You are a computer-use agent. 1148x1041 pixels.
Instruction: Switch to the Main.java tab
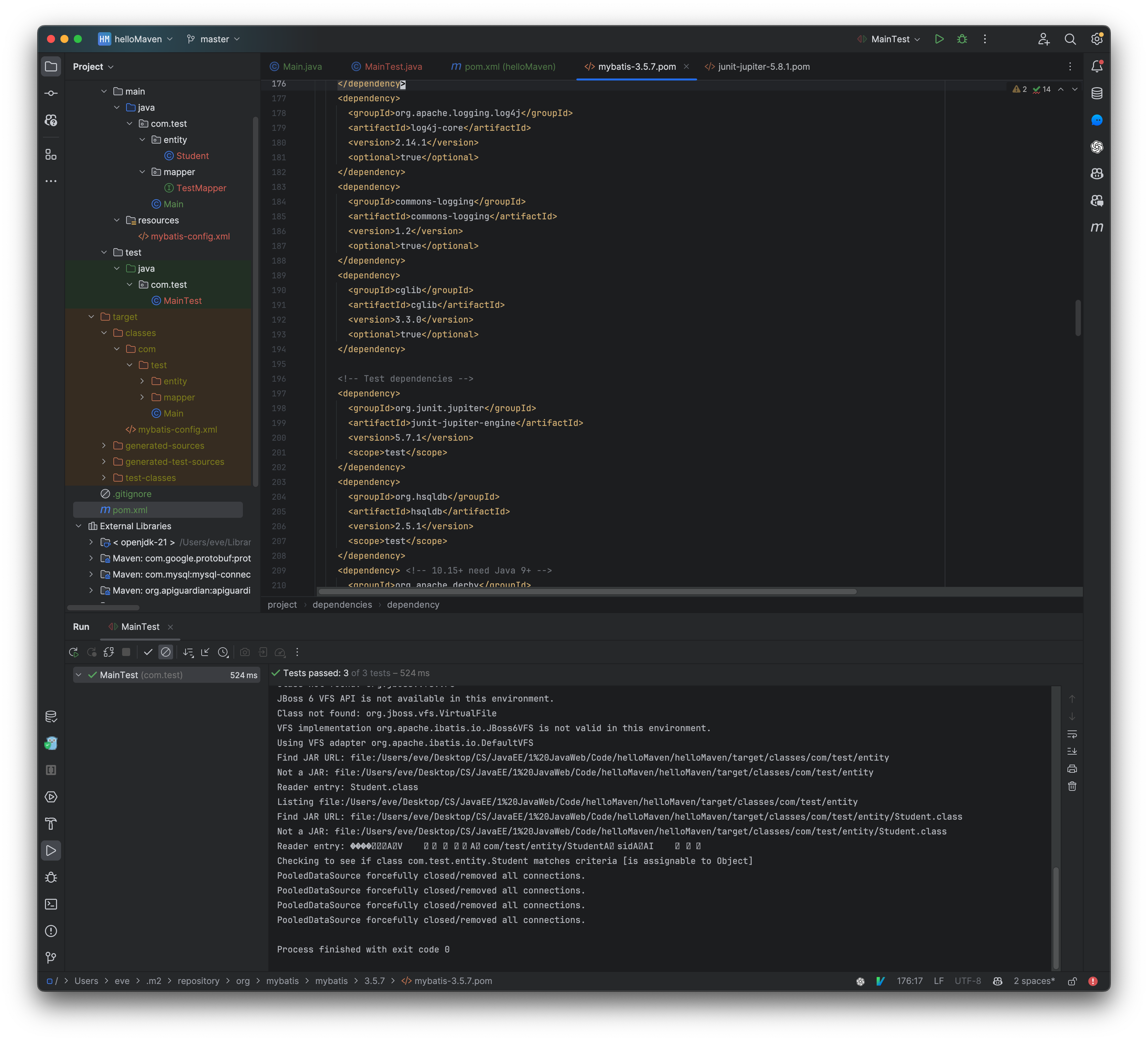300,67
